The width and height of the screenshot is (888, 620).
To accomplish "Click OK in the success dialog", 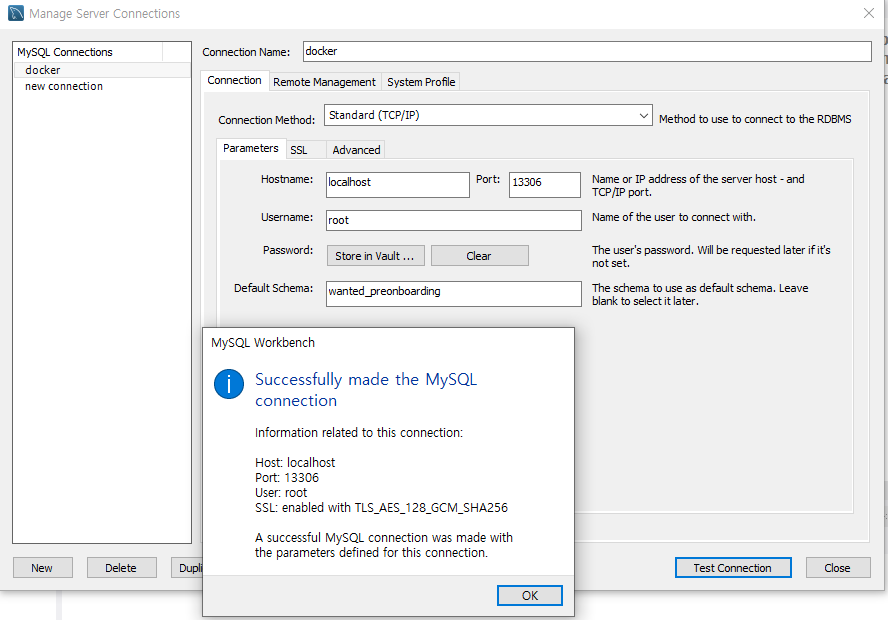I will click(530, 596).
